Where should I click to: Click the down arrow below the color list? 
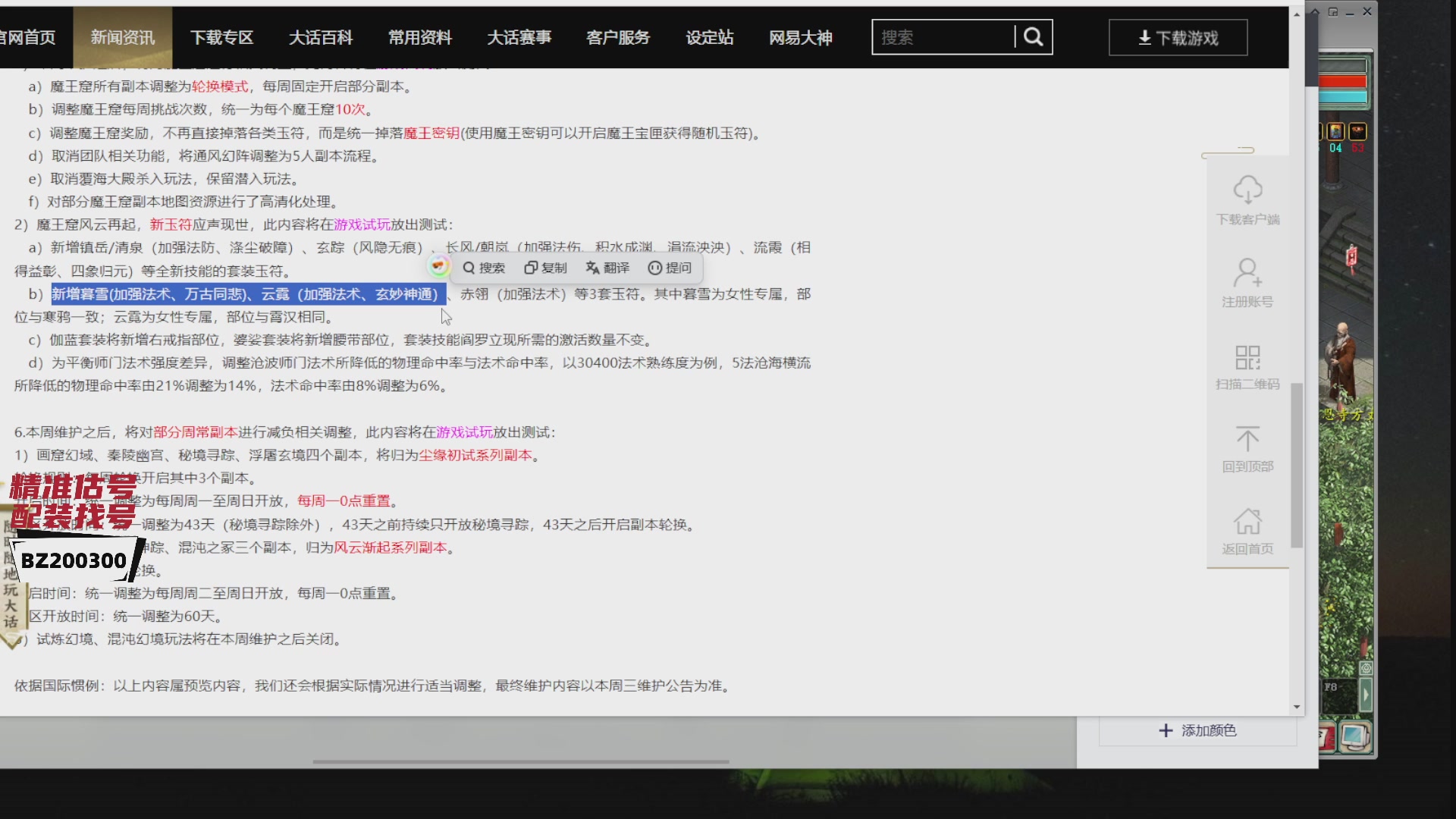pos(1296,707)
